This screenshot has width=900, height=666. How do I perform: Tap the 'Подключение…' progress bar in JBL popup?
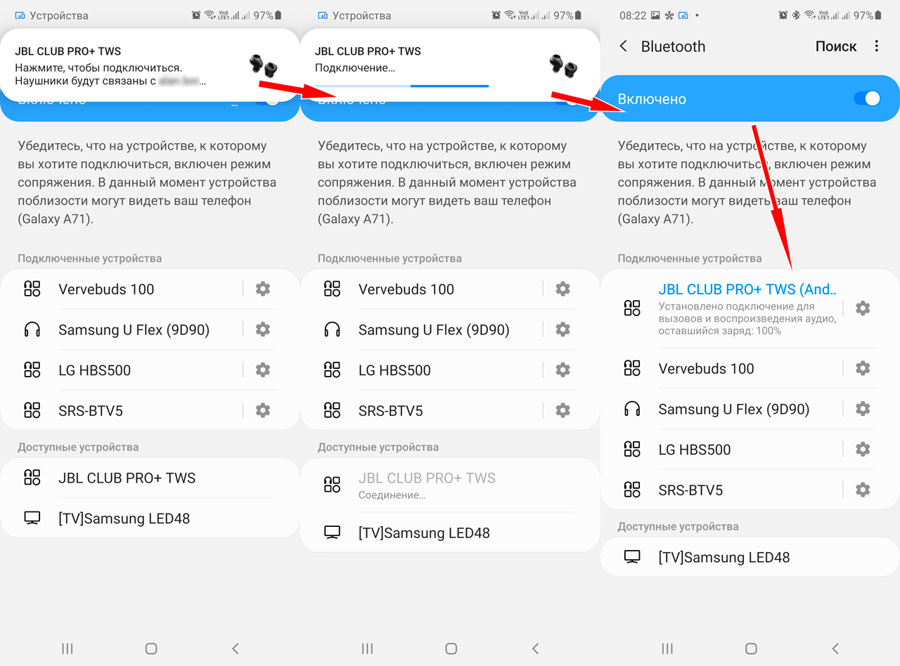[x=402, y=86]
